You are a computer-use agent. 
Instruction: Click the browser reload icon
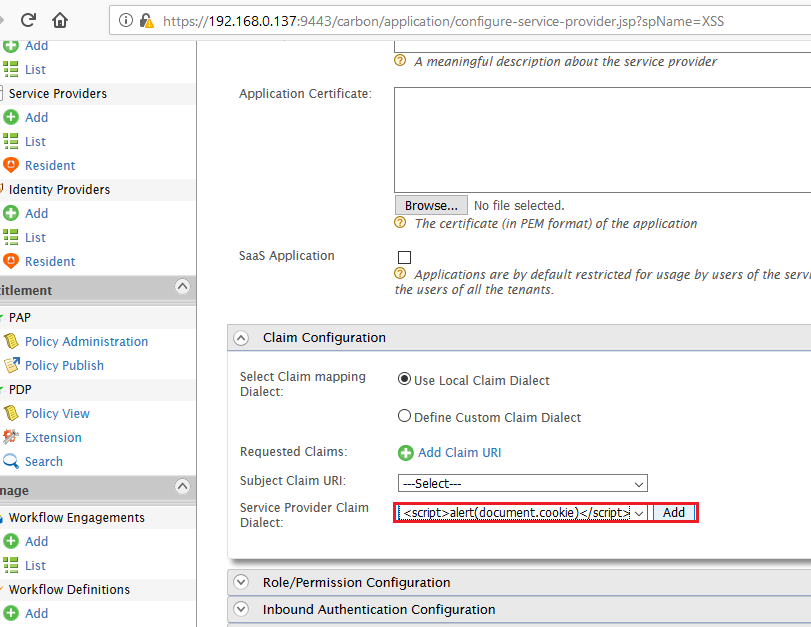pyautogui.click(x=28, y=20)
